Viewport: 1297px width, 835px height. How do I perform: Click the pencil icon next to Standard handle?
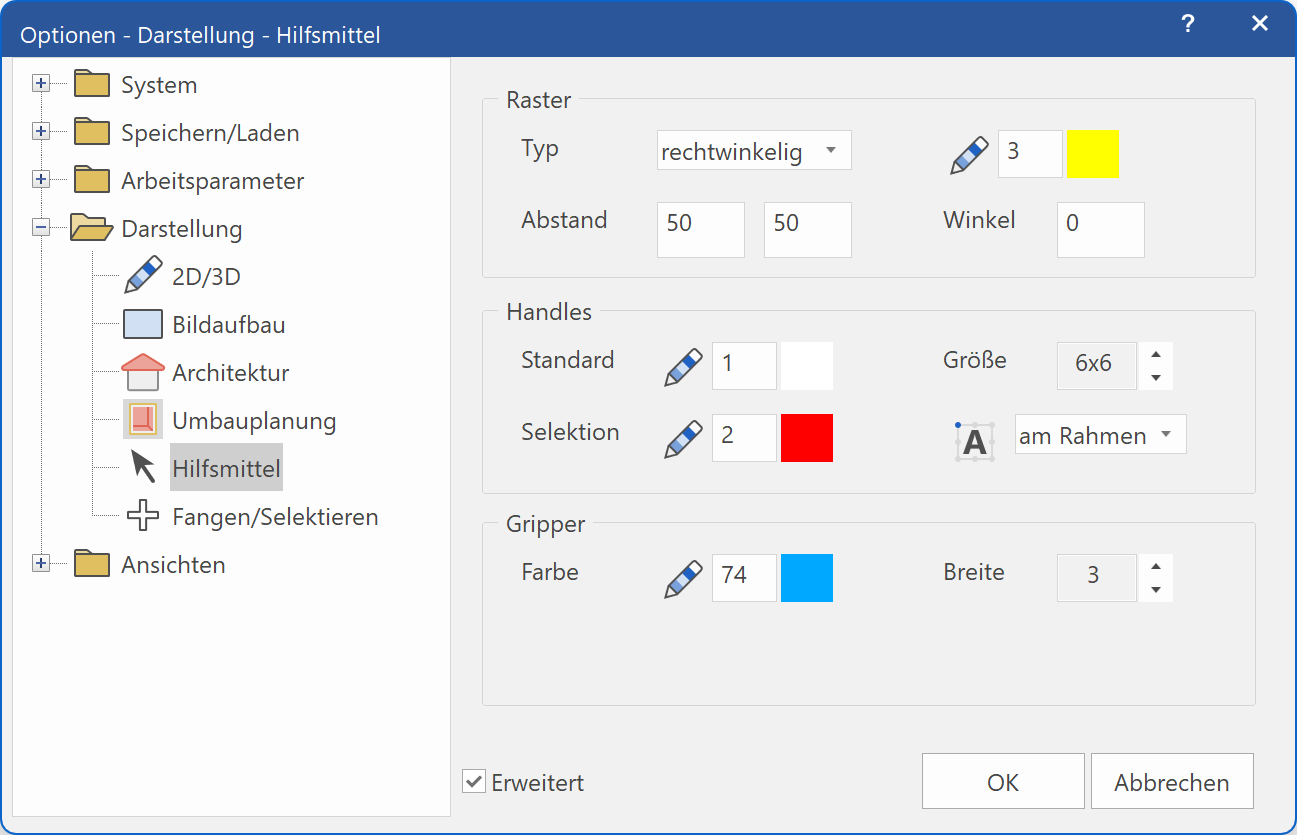tap(682, 365)
